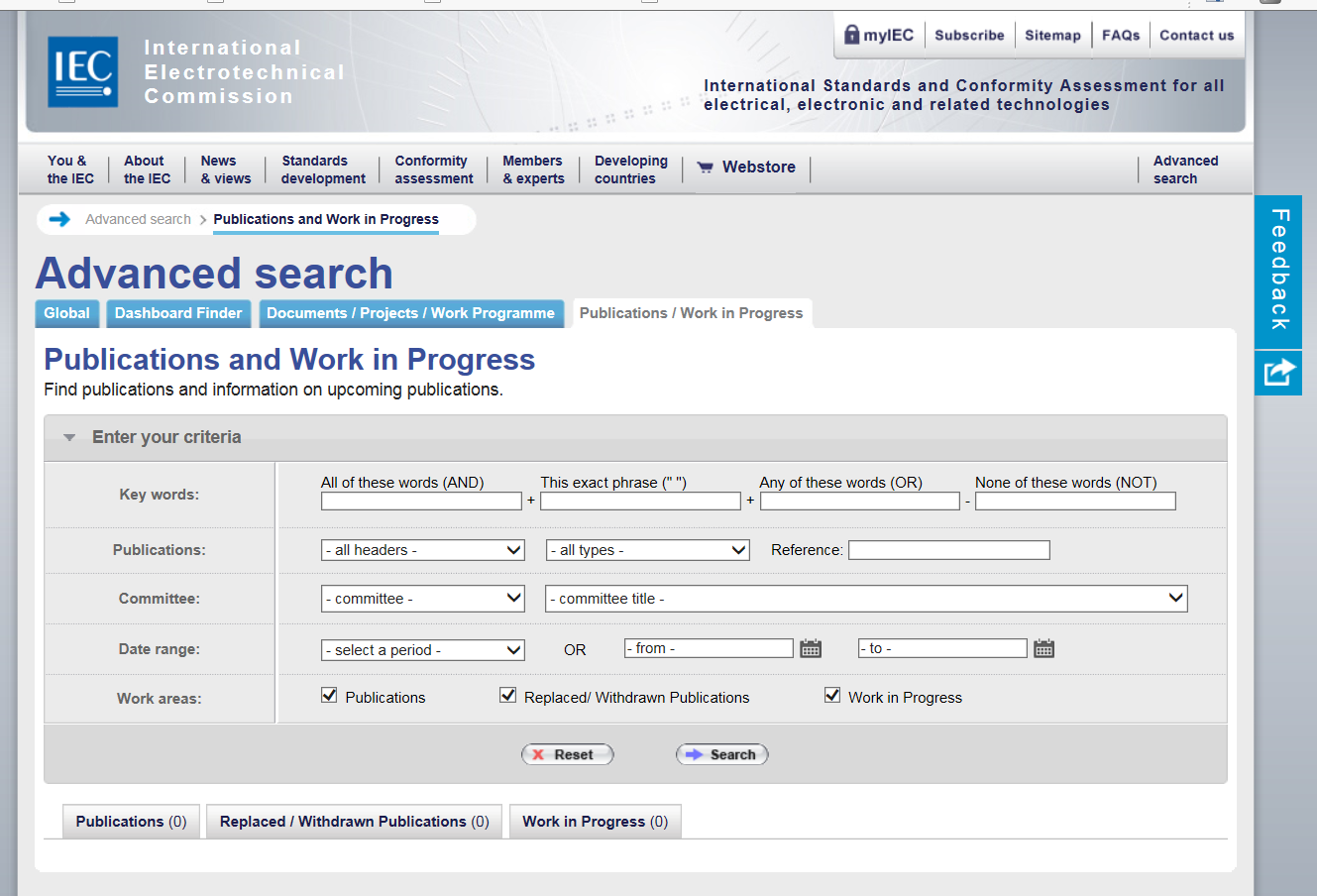Click the Reset button

click(x=568, y=754)
